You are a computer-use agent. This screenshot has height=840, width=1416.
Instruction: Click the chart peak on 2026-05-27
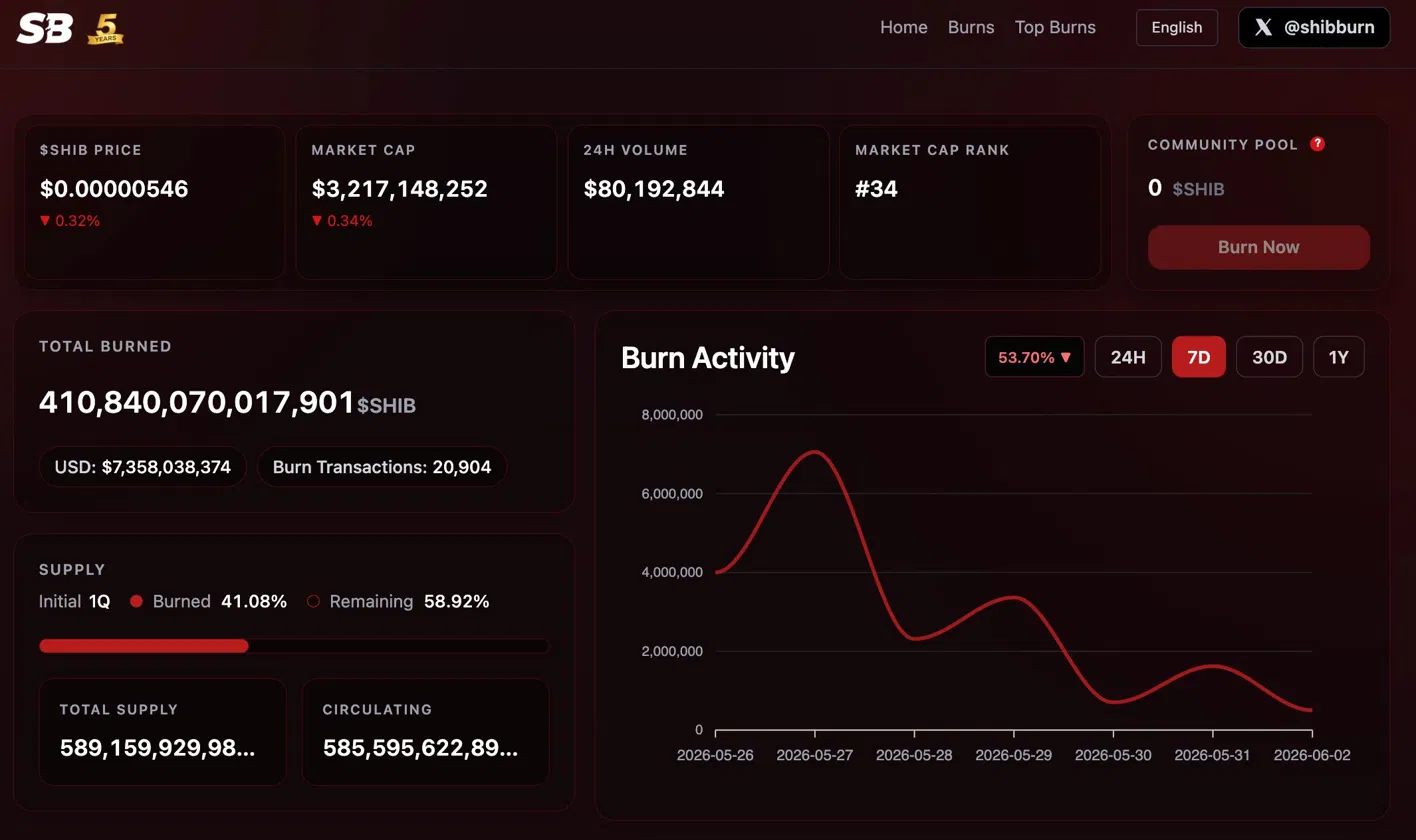[x=815, y=451]
